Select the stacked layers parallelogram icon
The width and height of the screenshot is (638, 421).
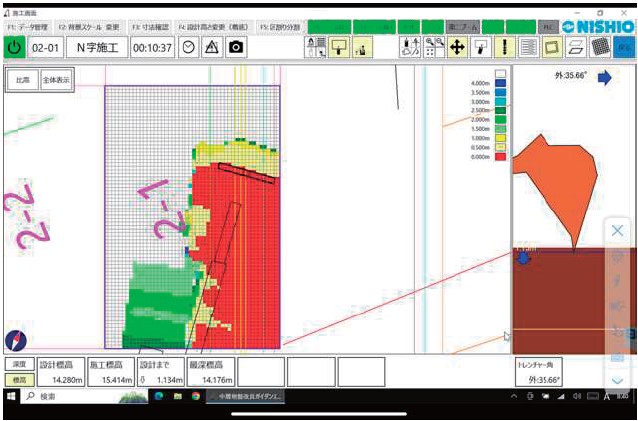click(x=576, y=47)
